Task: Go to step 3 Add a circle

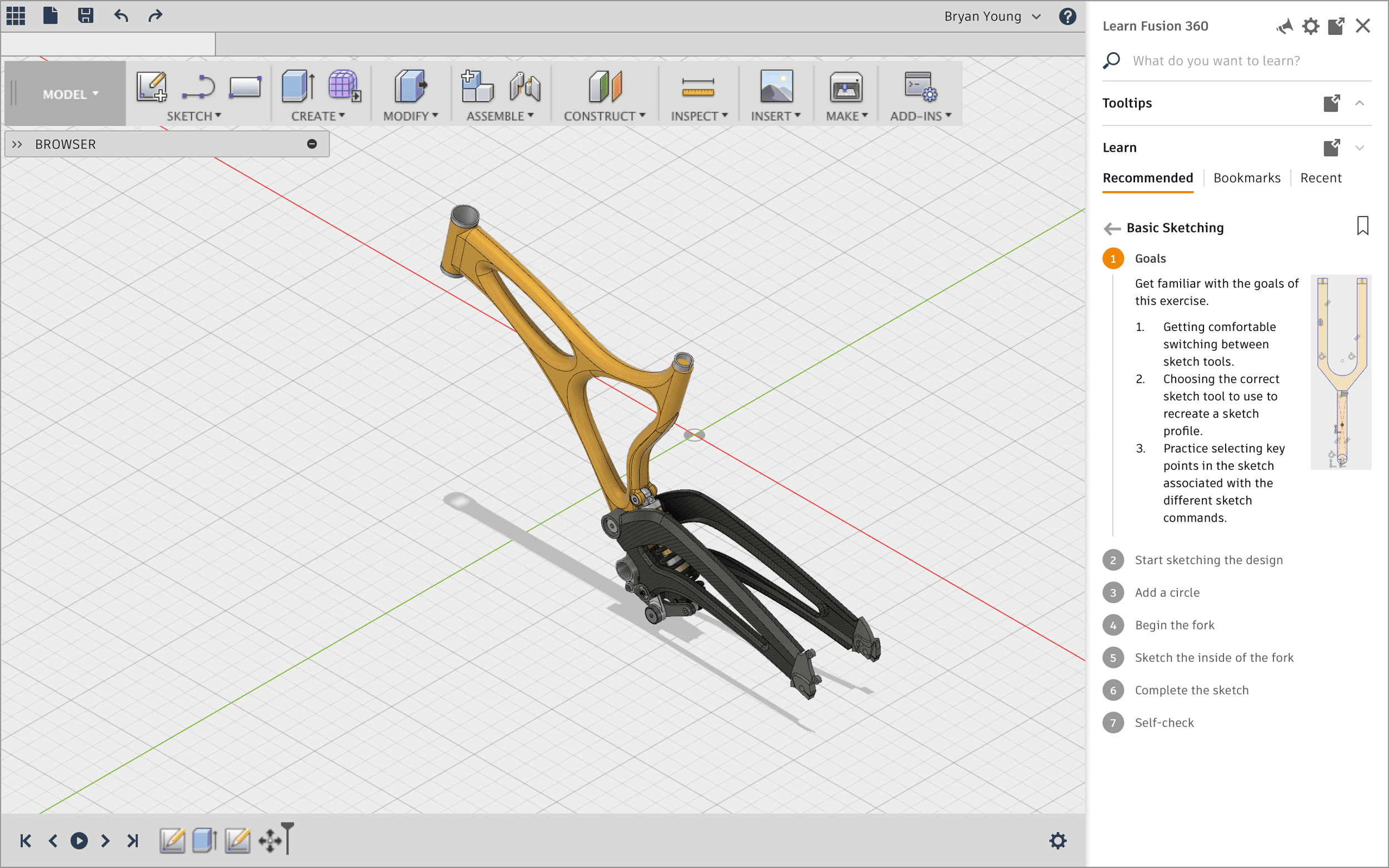Action: pos(1167,593)
